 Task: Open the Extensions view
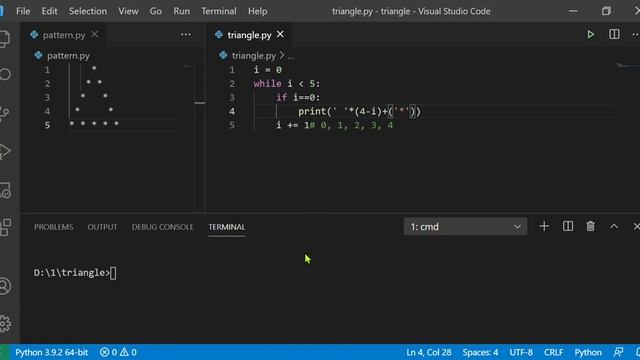[x=5, y=227]
